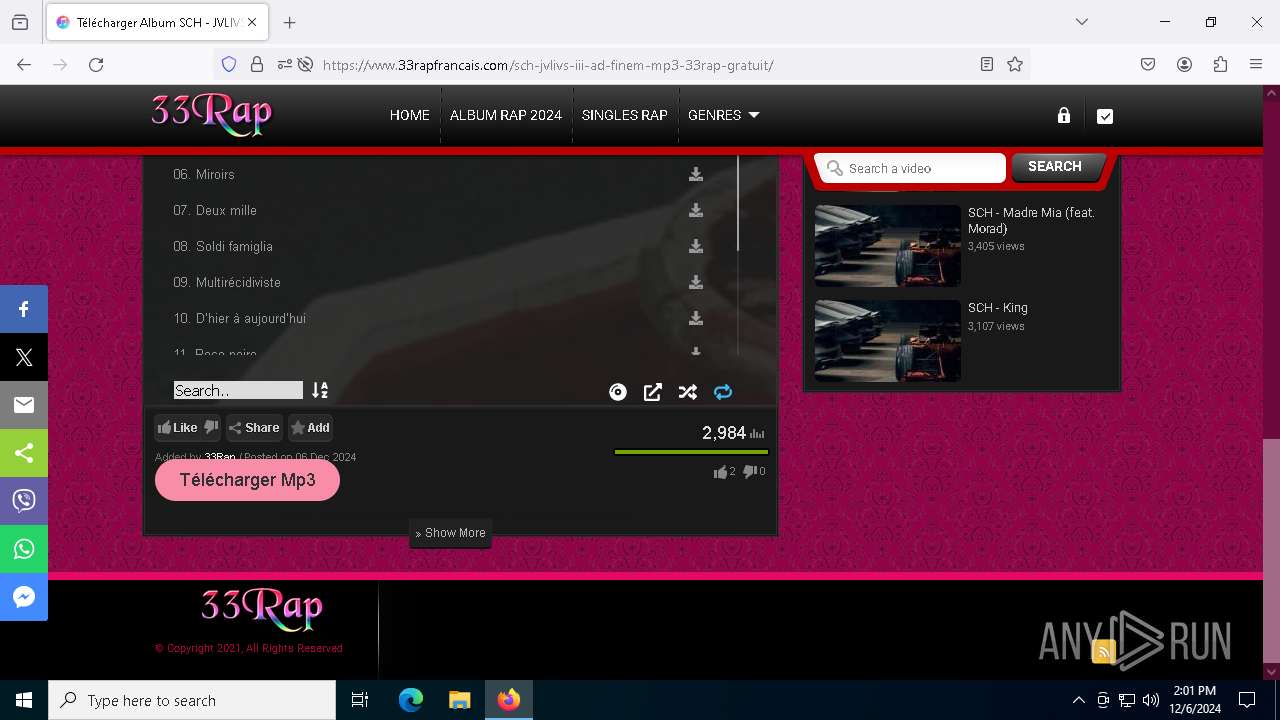This screenshot has height=720, width=1280.
Task: Open File Explorer from taskbar
Action: click(459, 700)
